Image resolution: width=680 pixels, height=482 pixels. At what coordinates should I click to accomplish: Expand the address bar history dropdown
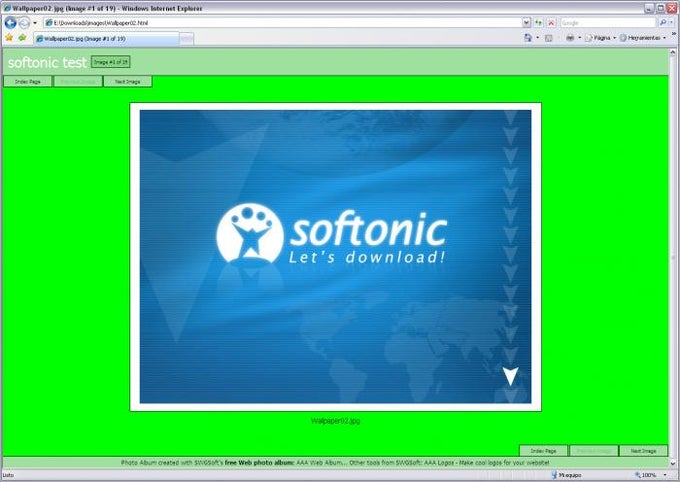point(526,23)
